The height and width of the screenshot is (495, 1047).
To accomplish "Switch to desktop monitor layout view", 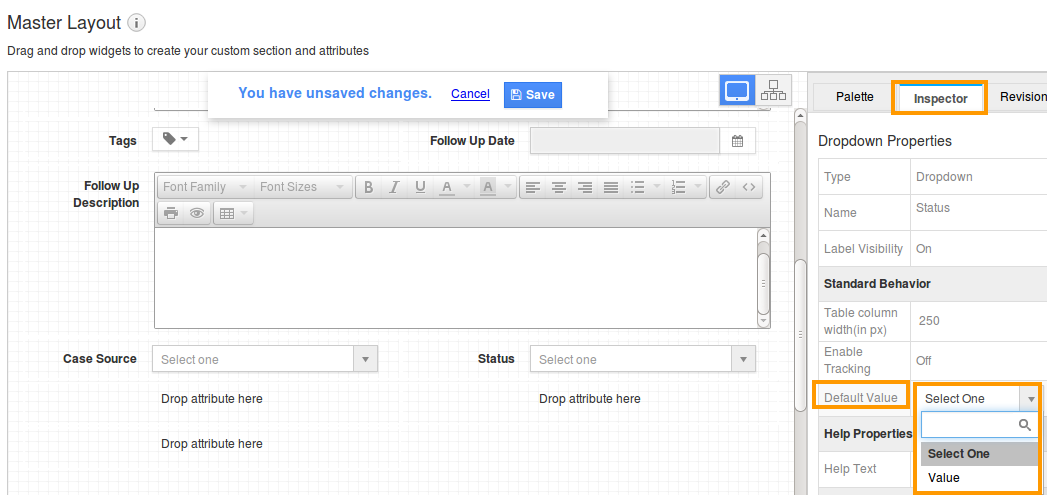I will 738,90.
